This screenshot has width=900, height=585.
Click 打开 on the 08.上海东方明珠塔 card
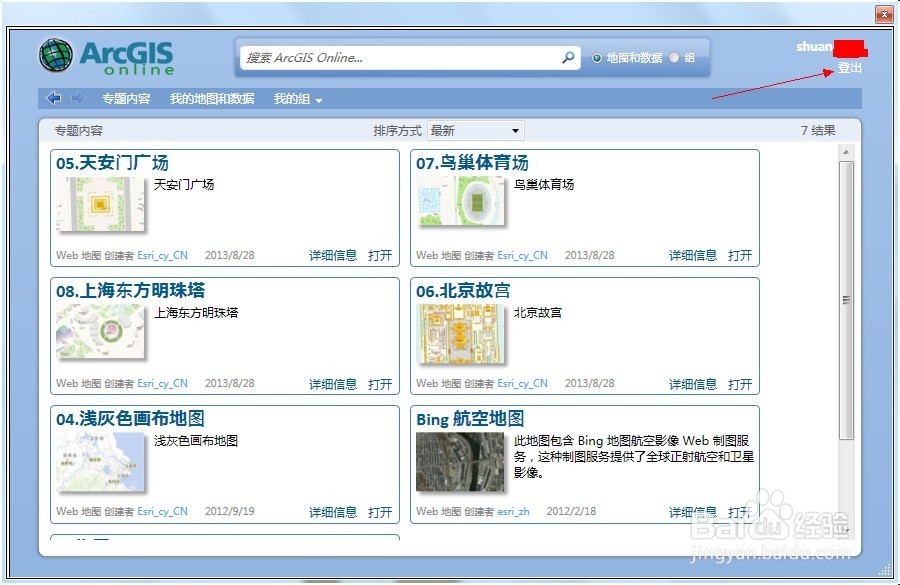pyautogui.click(x=380, y=384)
